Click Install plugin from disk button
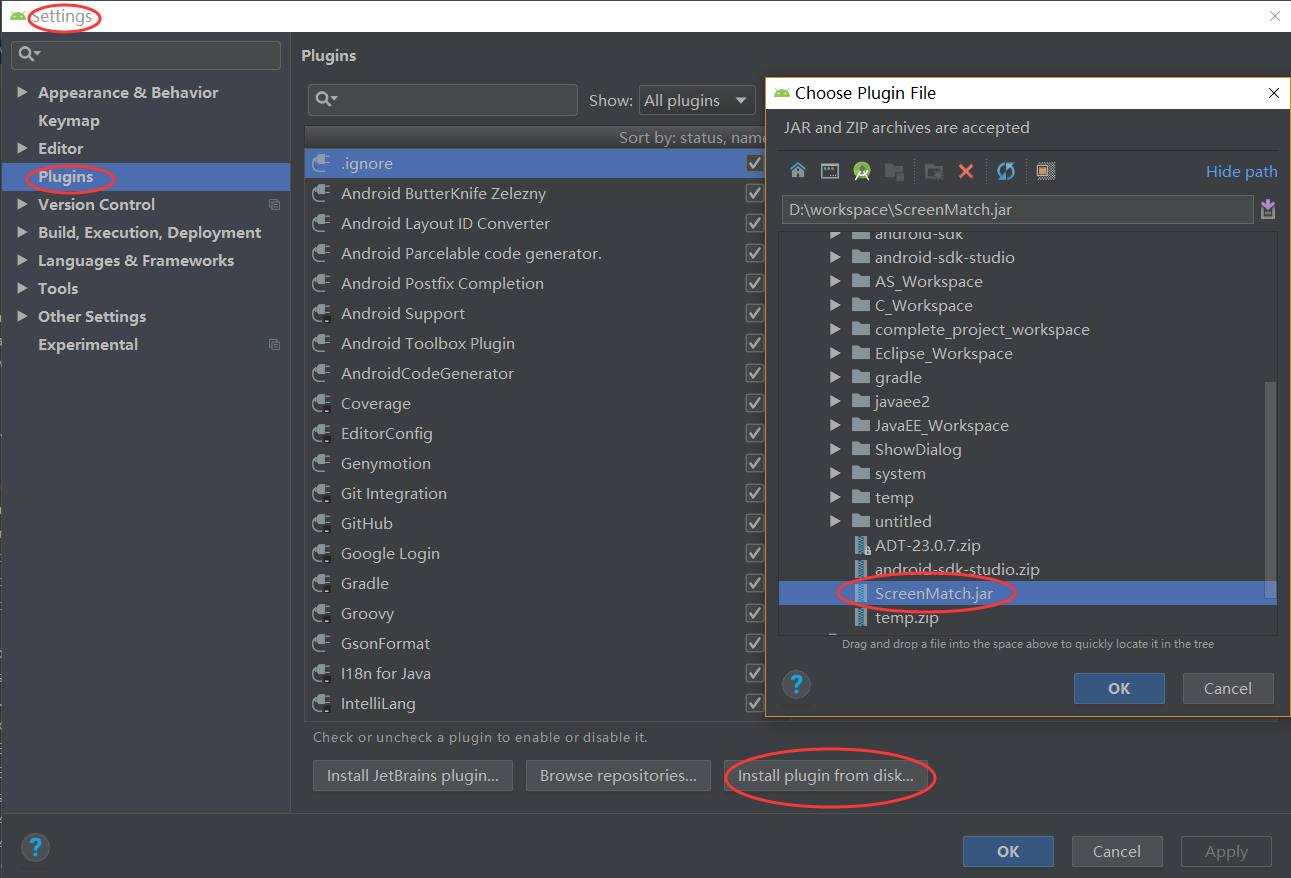Screen dimensions: 1291x878 click(826, 775)
